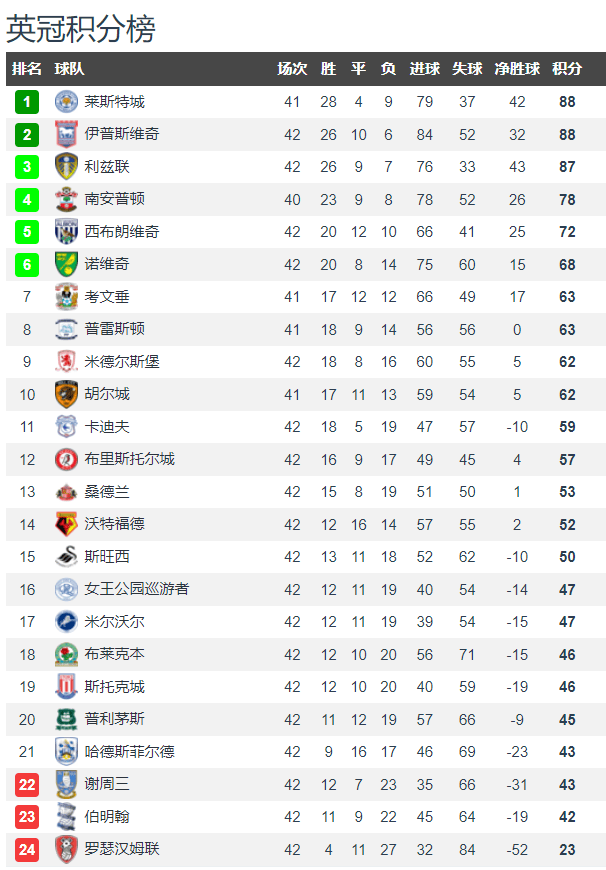
Task: Click the 进球 column header
Action: click(x=424, y=69)
